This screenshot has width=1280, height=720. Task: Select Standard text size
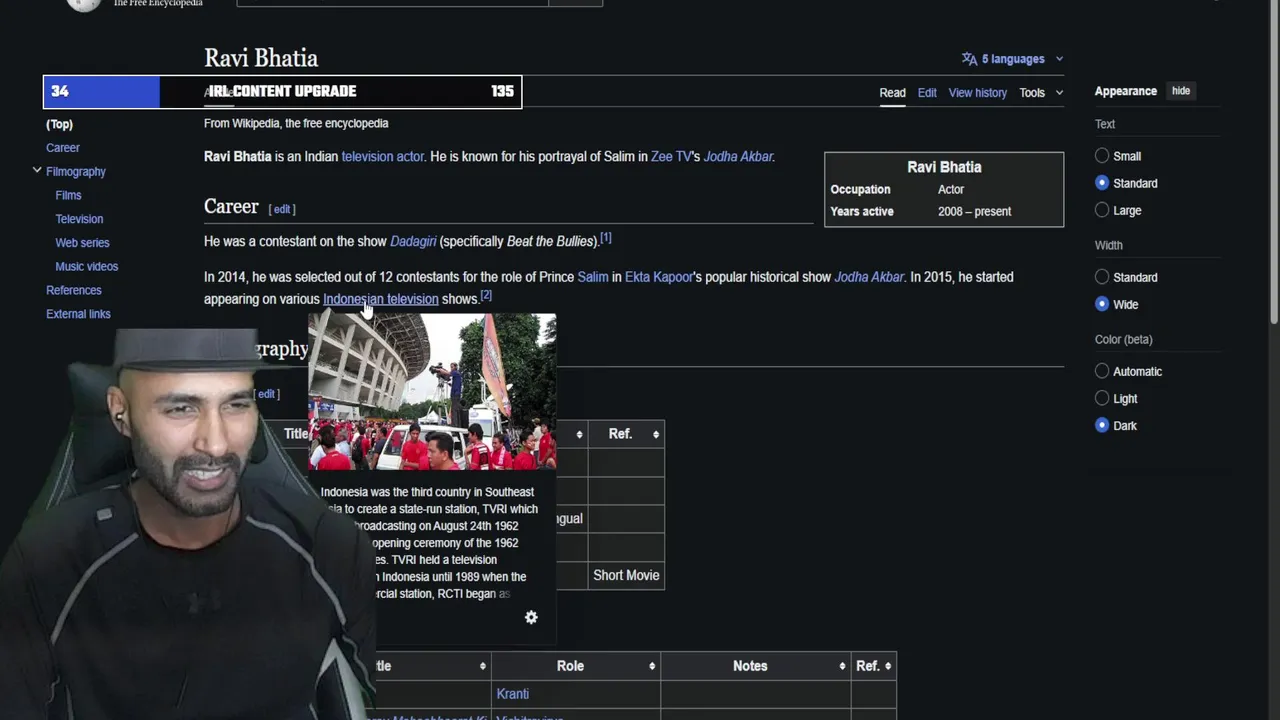pos(1102,183)
